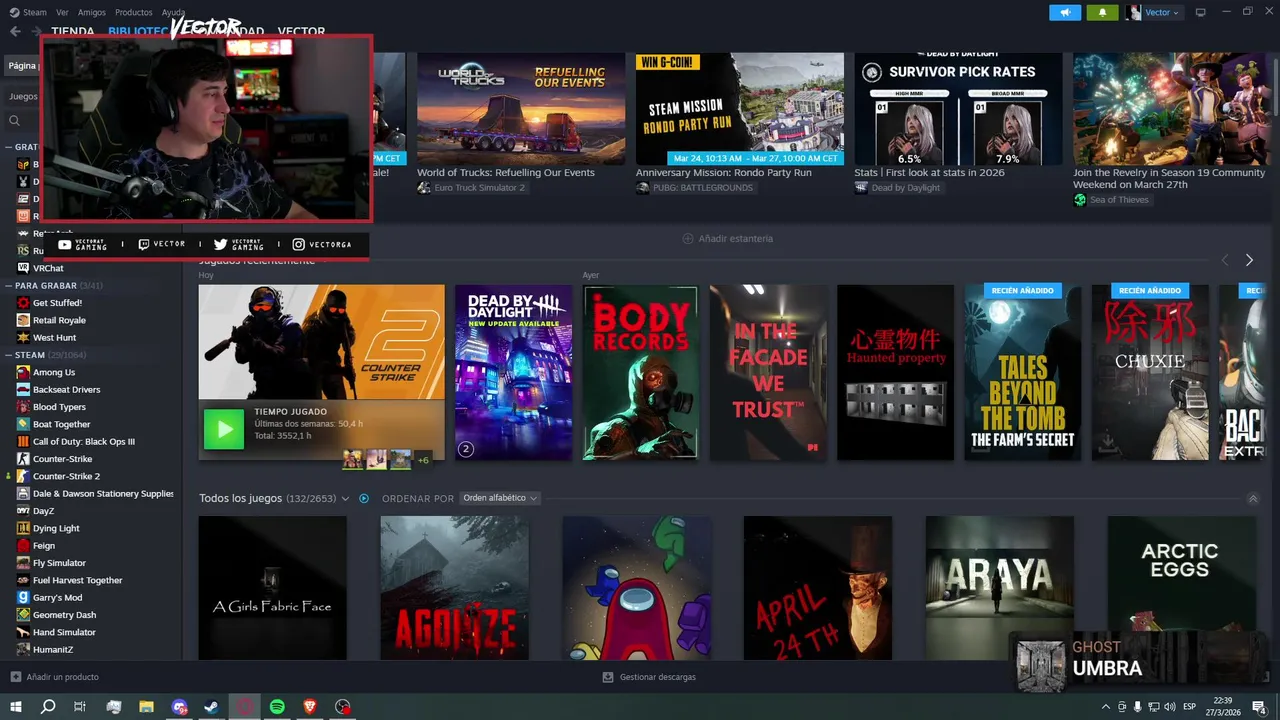Click the Añadir un producto button
This screenshot has width=1280, height=720.
point(55,677)
